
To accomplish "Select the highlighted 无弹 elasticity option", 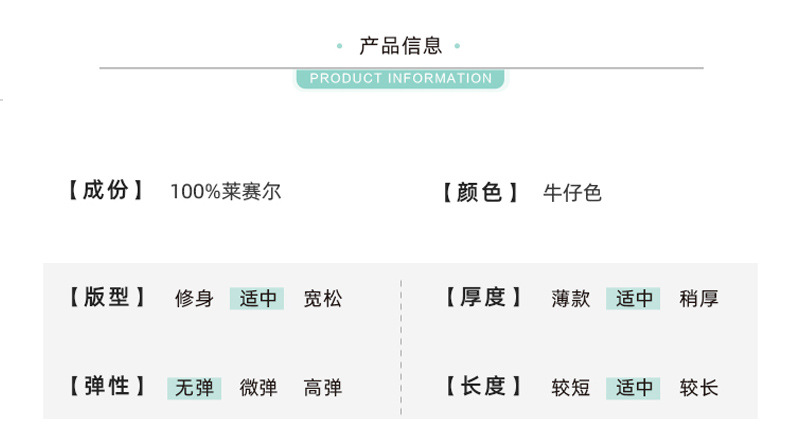I will point(194,388).
